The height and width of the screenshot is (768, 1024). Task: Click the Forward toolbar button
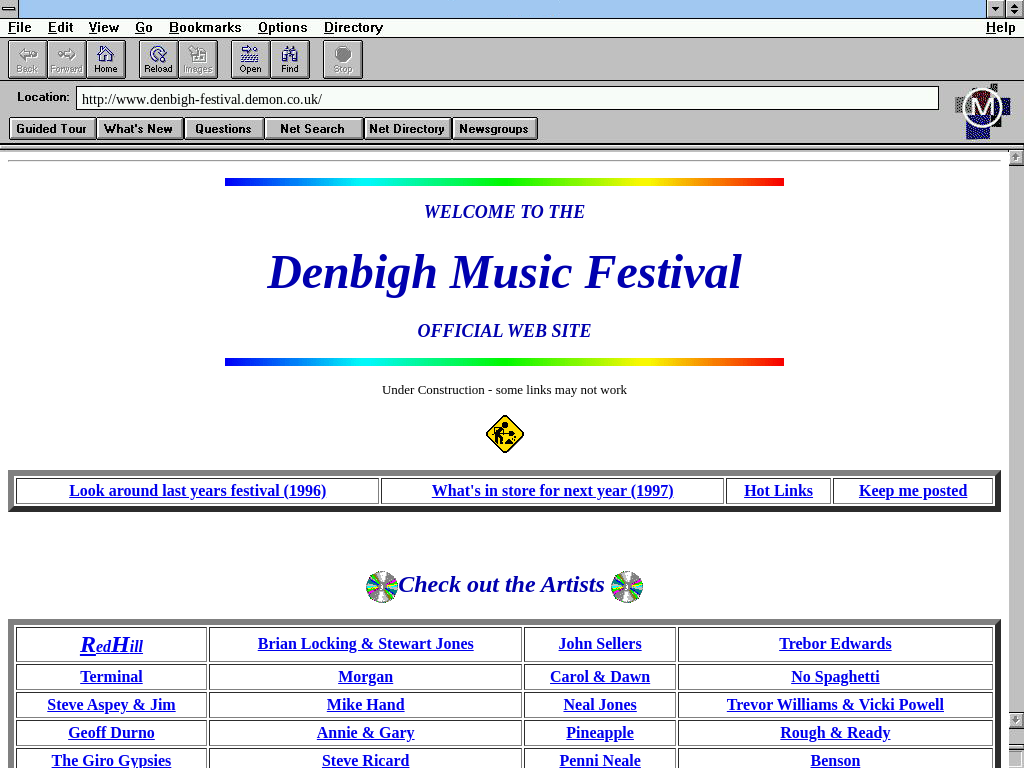pyautogui.click(x=67, y=59)
